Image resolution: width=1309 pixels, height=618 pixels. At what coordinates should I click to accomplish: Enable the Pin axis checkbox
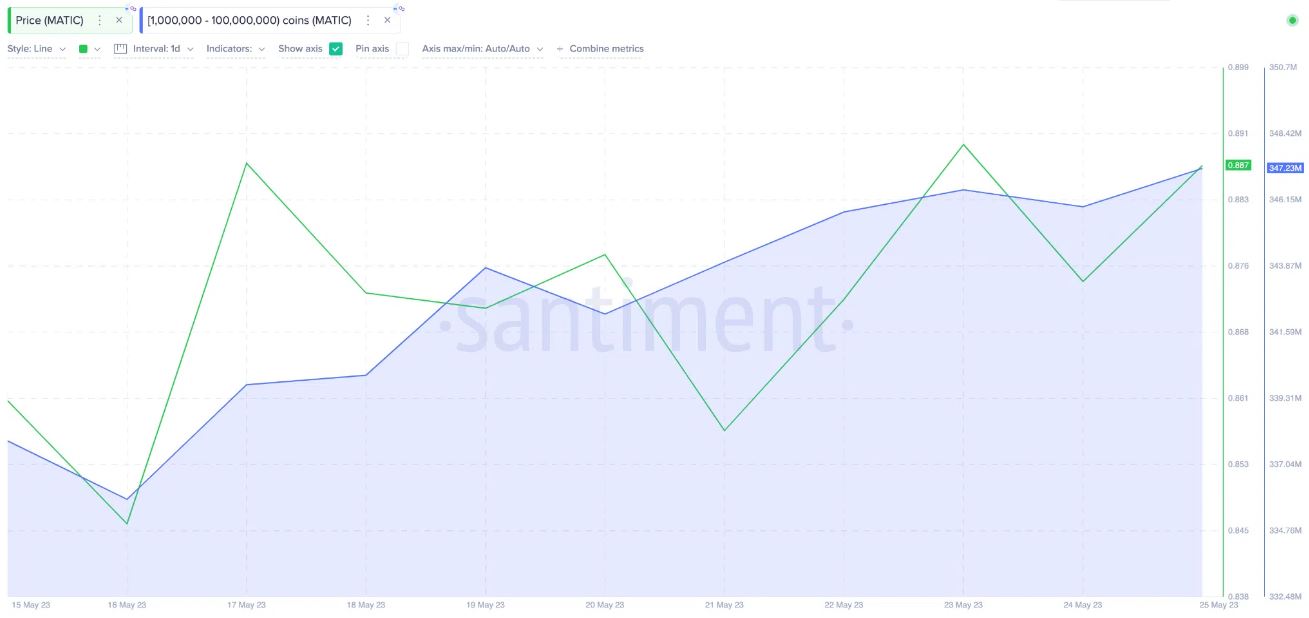402,48
